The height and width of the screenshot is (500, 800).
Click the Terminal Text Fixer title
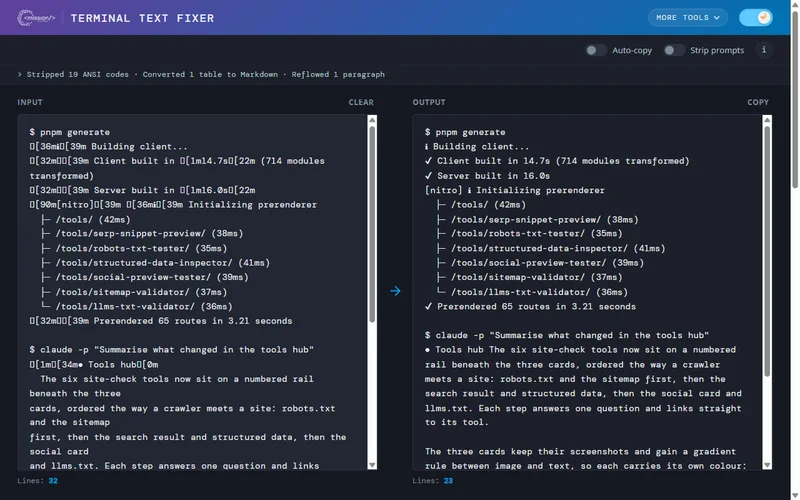(x=142, y=18)
